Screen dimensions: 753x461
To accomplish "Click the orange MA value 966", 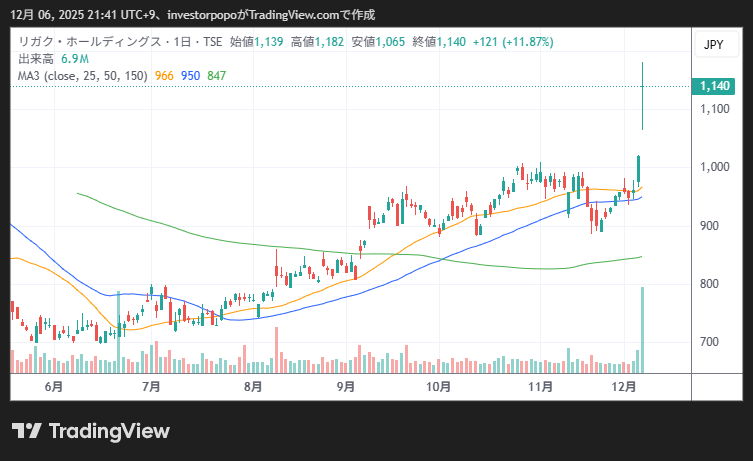I will (165, 75).
